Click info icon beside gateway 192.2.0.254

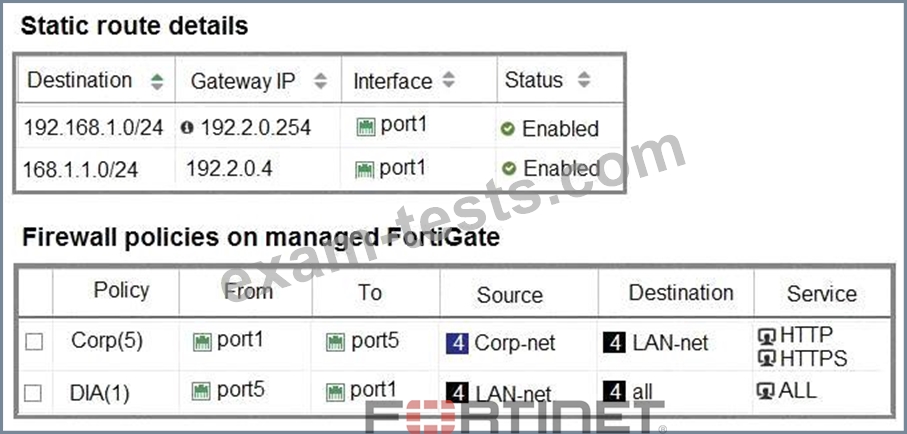[188, 128]
